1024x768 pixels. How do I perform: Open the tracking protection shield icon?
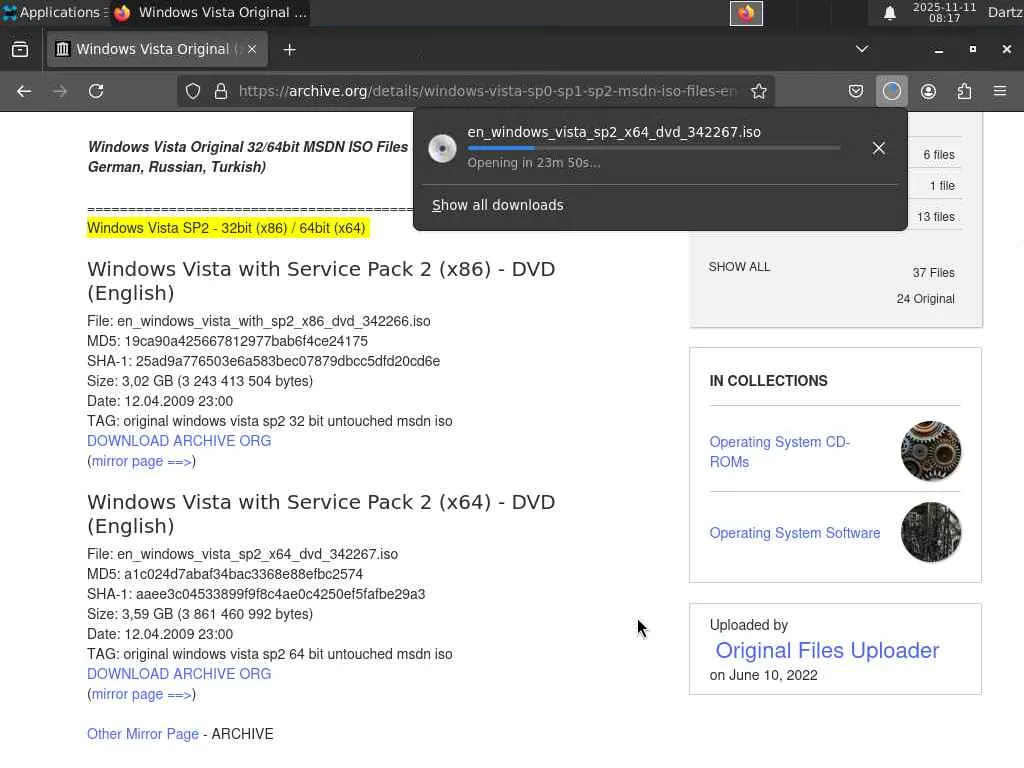(x=194, y=91)
